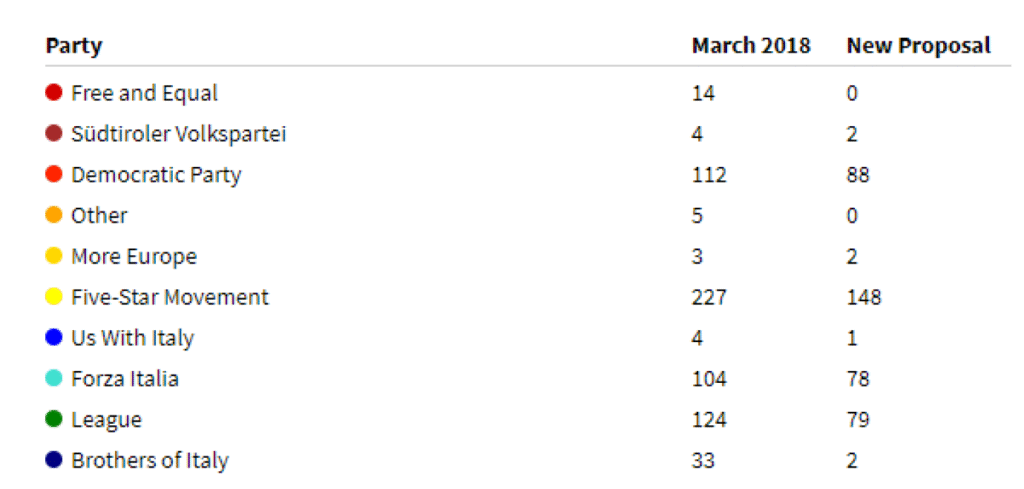Click the Forza Italia party name
This screenshot has width=1024, height=489.
point(125,379)
